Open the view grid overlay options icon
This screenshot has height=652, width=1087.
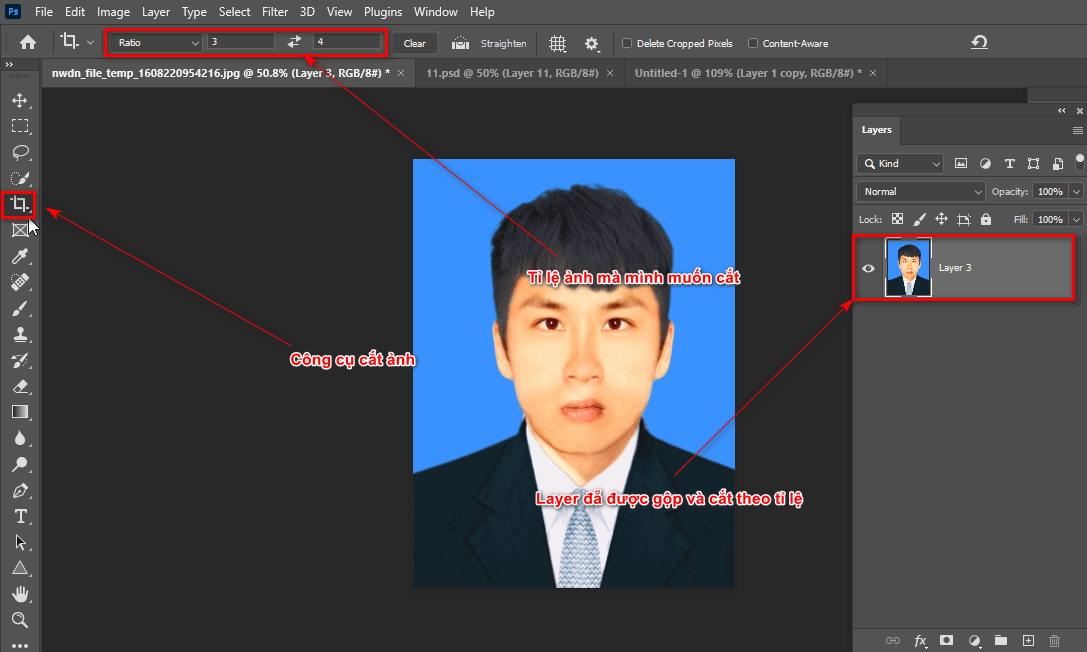click(x=557, y=43)
